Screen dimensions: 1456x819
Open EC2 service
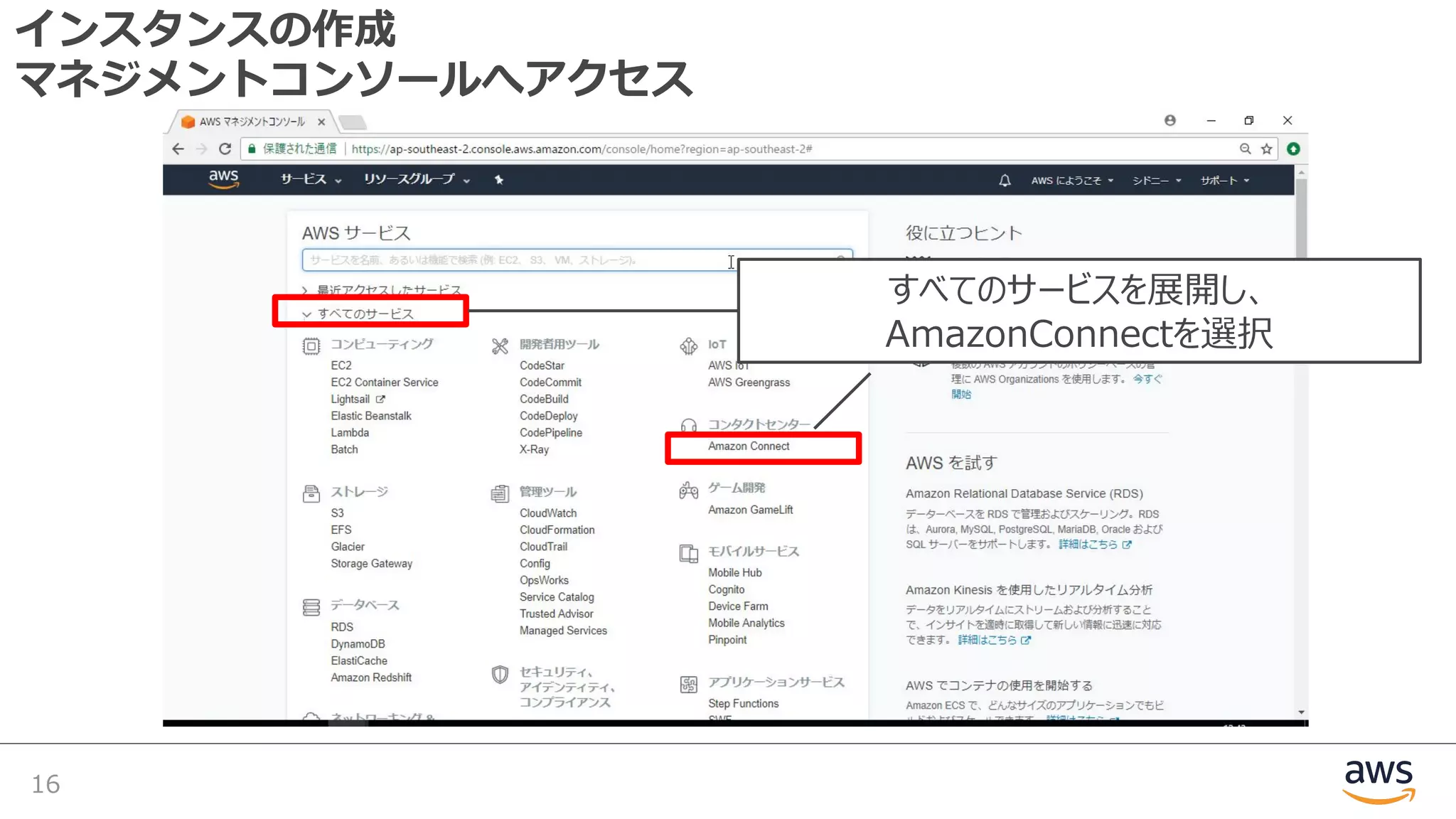[x=341, y=365]
